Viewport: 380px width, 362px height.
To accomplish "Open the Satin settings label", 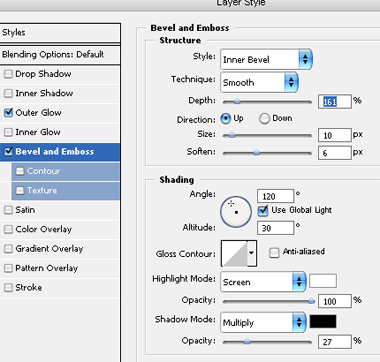I will (25, 210).
